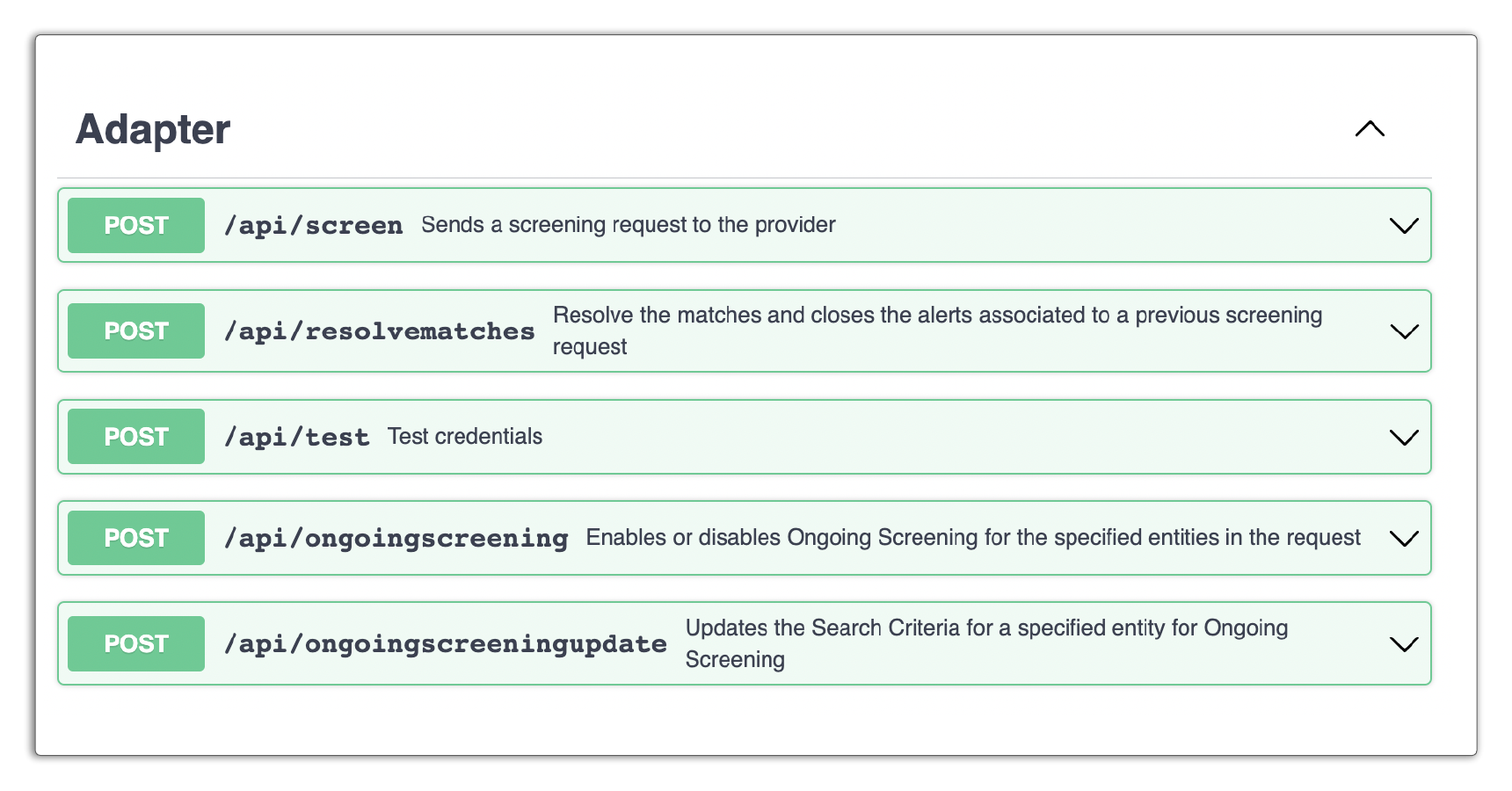This screenshot has height=791, width=1512.
Task: Click the POST badge for /api/resolvematches
Action: [x=136, y=331]
